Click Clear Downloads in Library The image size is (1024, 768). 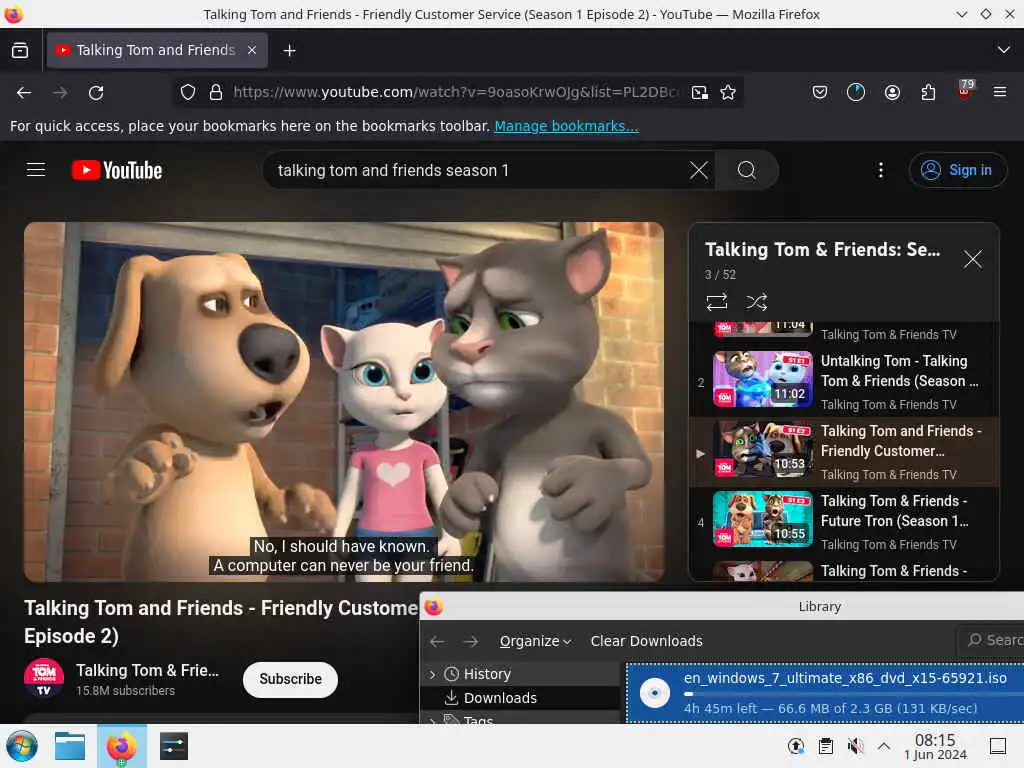tap(647, 641)
